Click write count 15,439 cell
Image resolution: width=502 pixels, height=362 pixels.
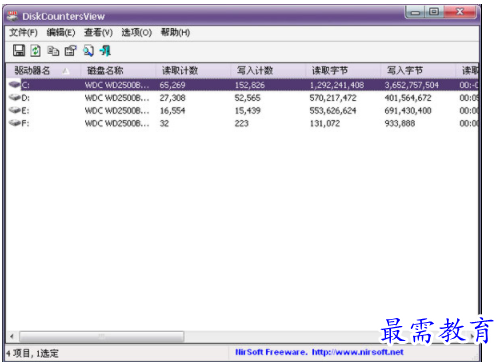(x=247, y=111)
